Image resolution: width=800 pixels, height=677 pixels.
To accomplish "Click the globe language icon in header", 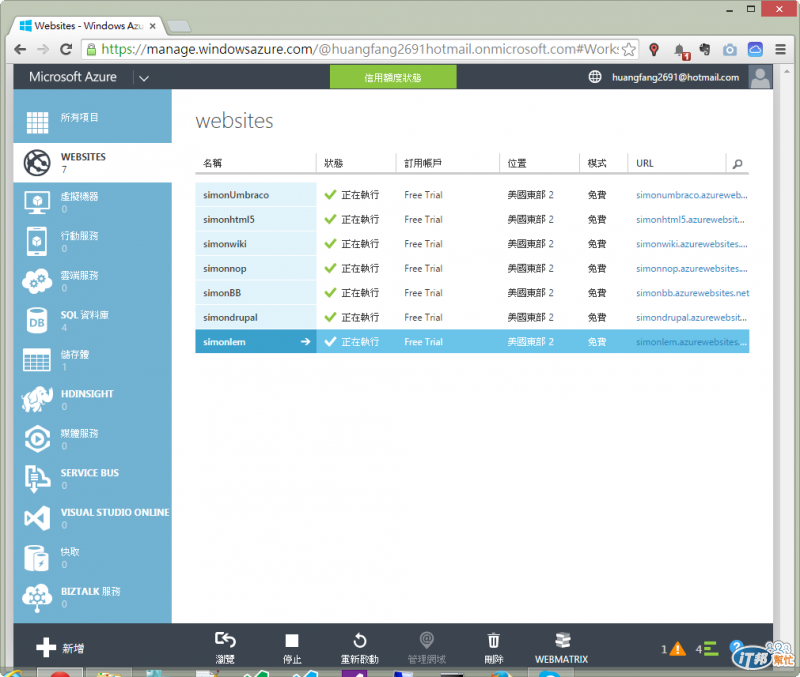I will pyautogui.click(x=595, y=77).
